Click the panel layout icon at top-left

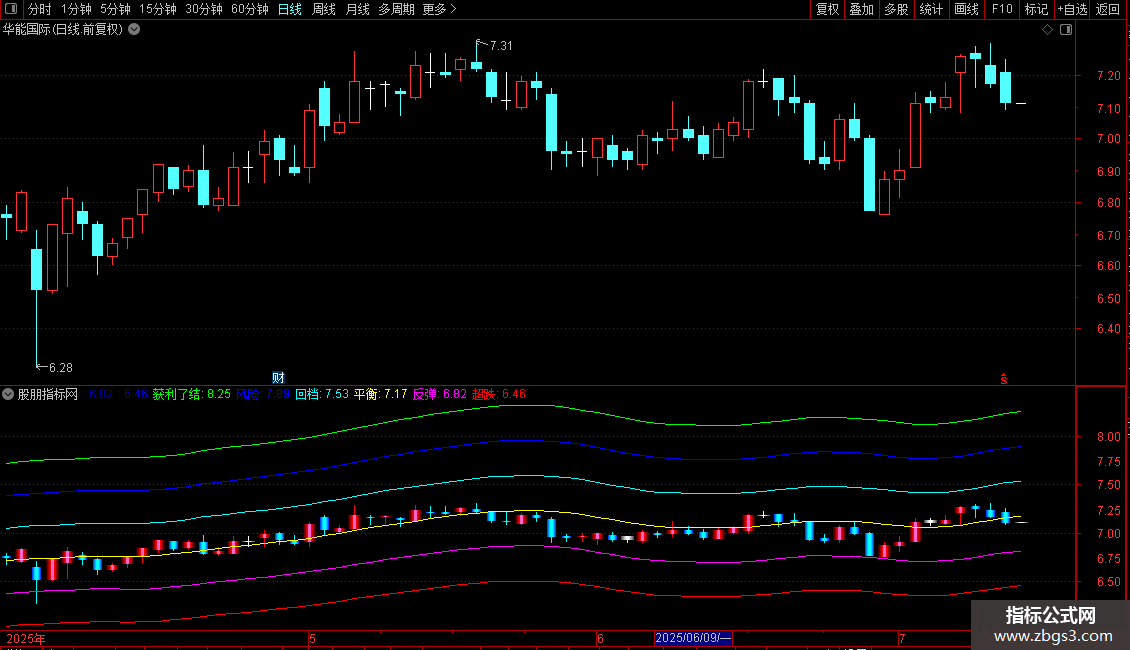[11, 9]
